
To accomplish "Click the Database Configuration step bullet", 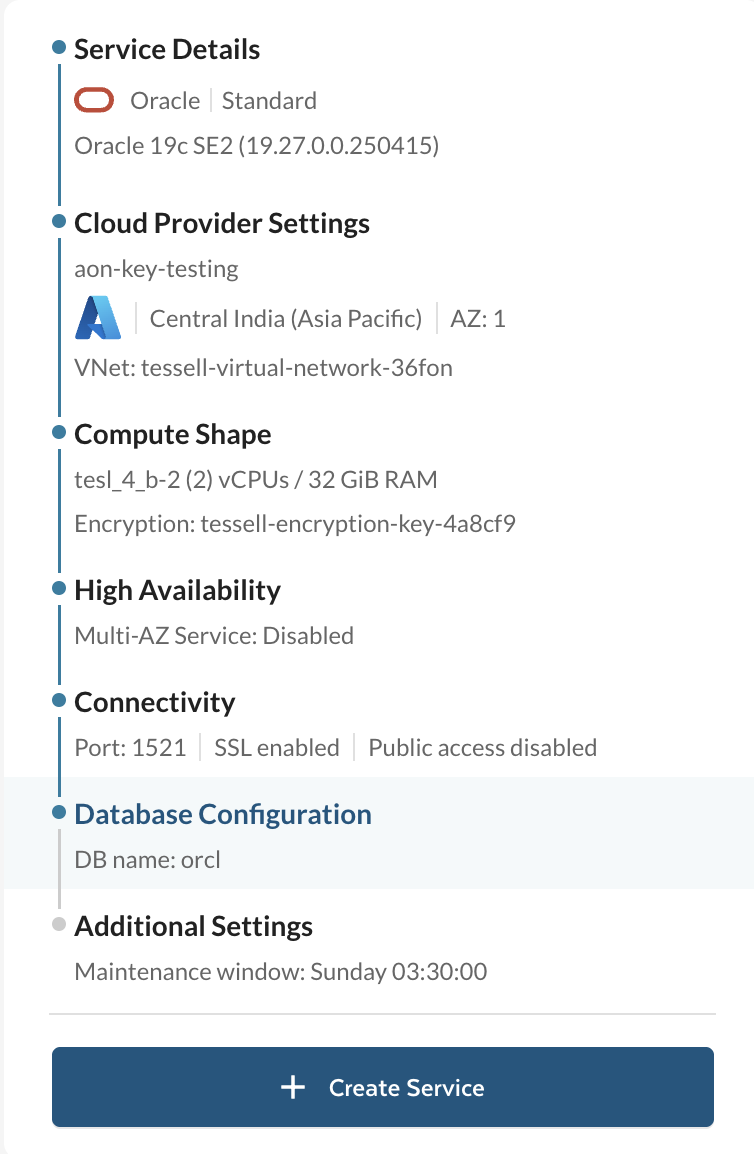I will pyautogui.click(x=59, y=813).
